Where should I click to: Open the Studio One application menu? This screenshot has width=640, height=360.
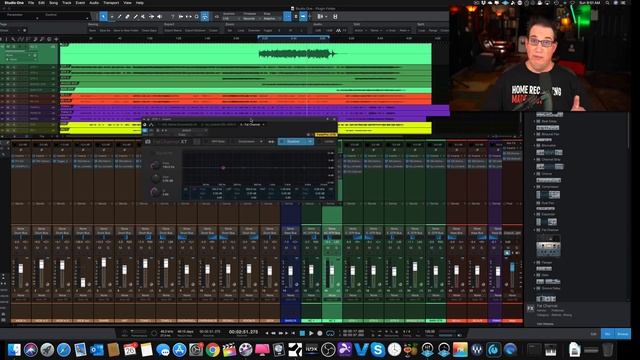14,3
